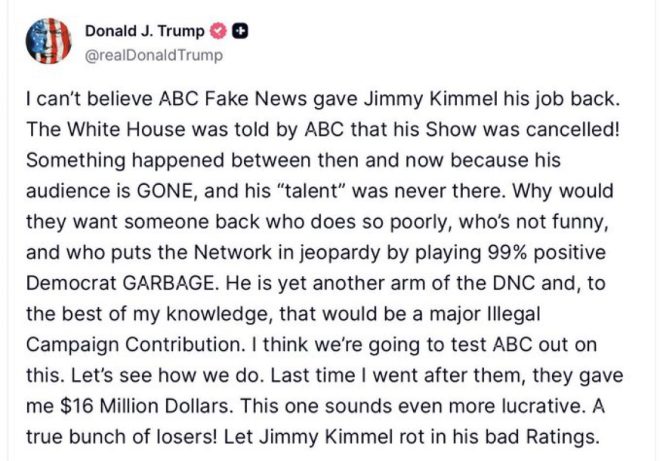Click the red verified checkmark badge
This screenshot has width=660, height=461.
222,31
